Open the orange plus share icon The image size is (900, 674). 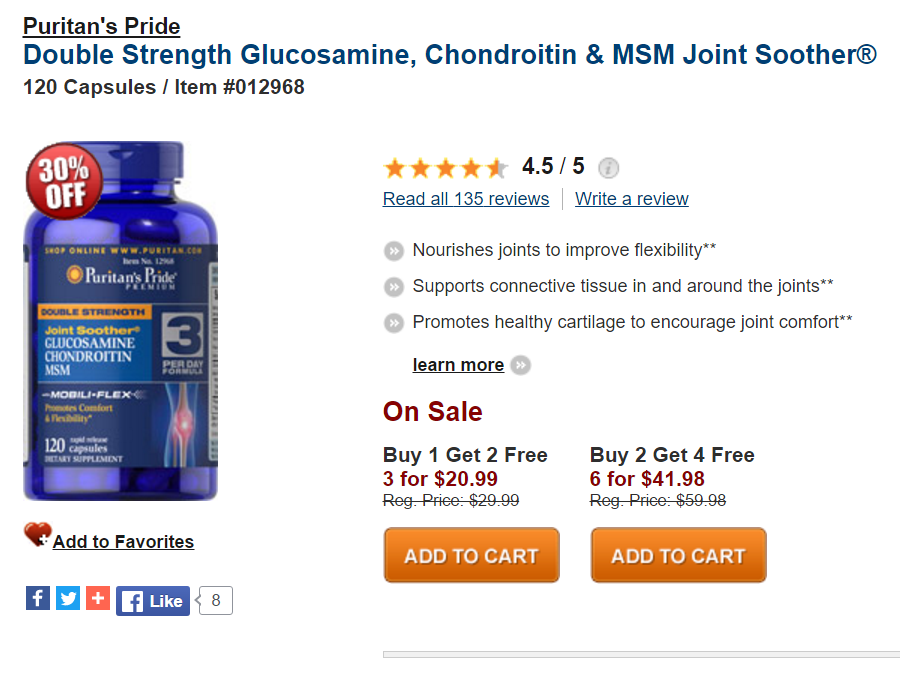click(98, 598)
